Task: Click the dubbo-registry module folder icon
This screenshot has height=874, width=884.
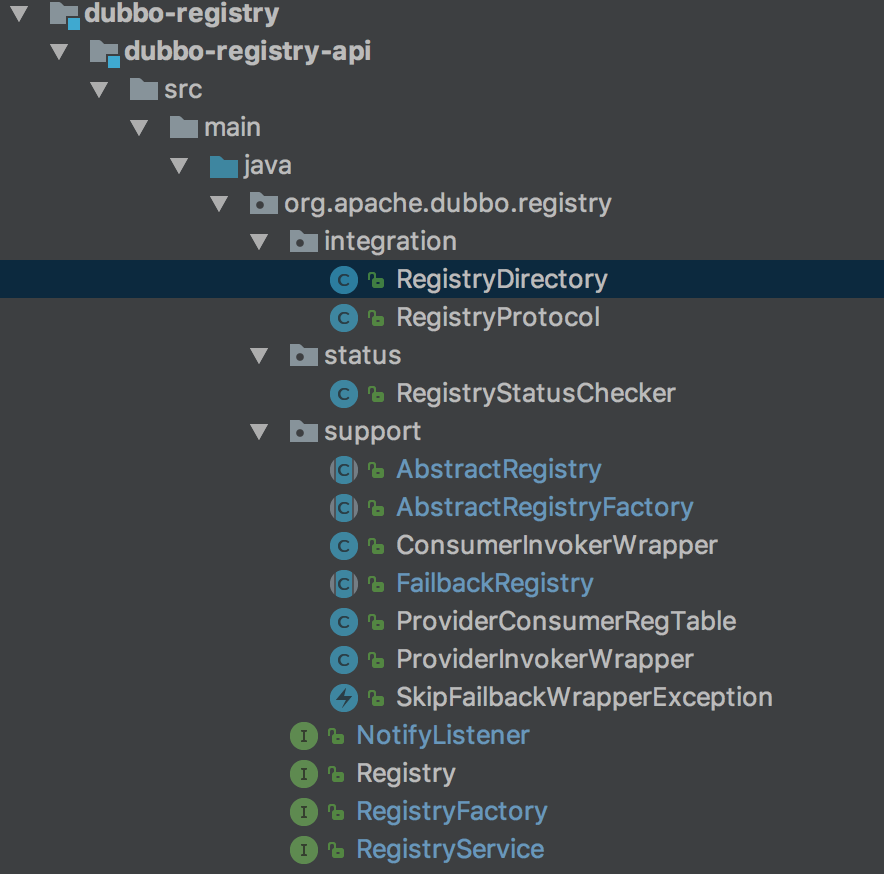Action: tap(64, 15)
